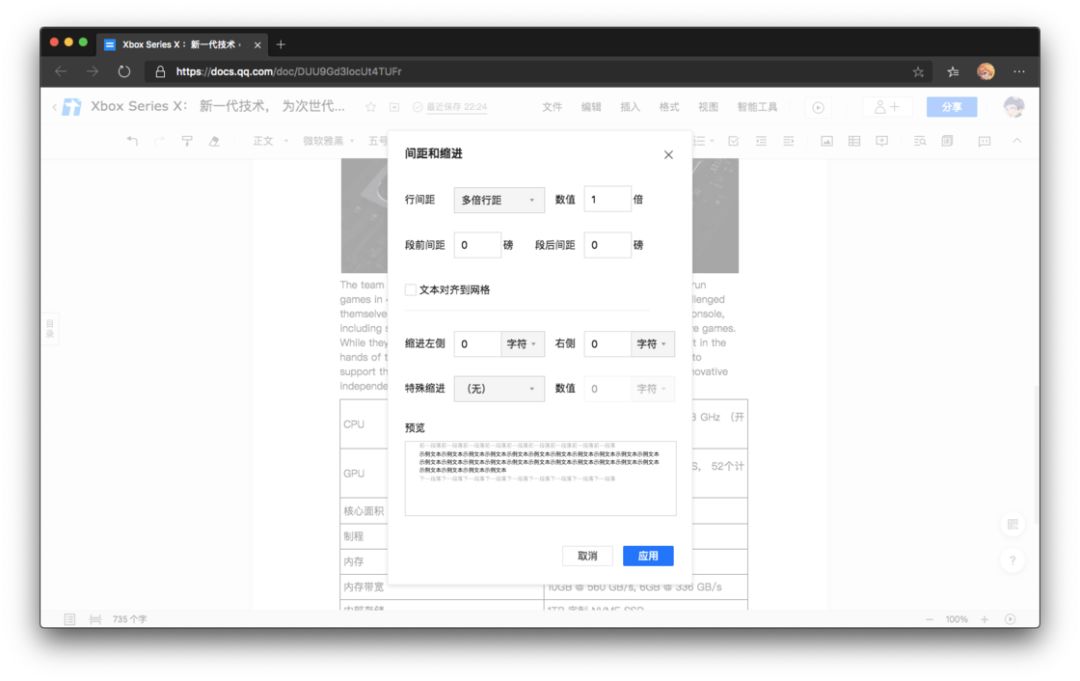This screenshot has width=1080, height=681.
Task: Click the blue 应用 button
Action: pos(647,556)
